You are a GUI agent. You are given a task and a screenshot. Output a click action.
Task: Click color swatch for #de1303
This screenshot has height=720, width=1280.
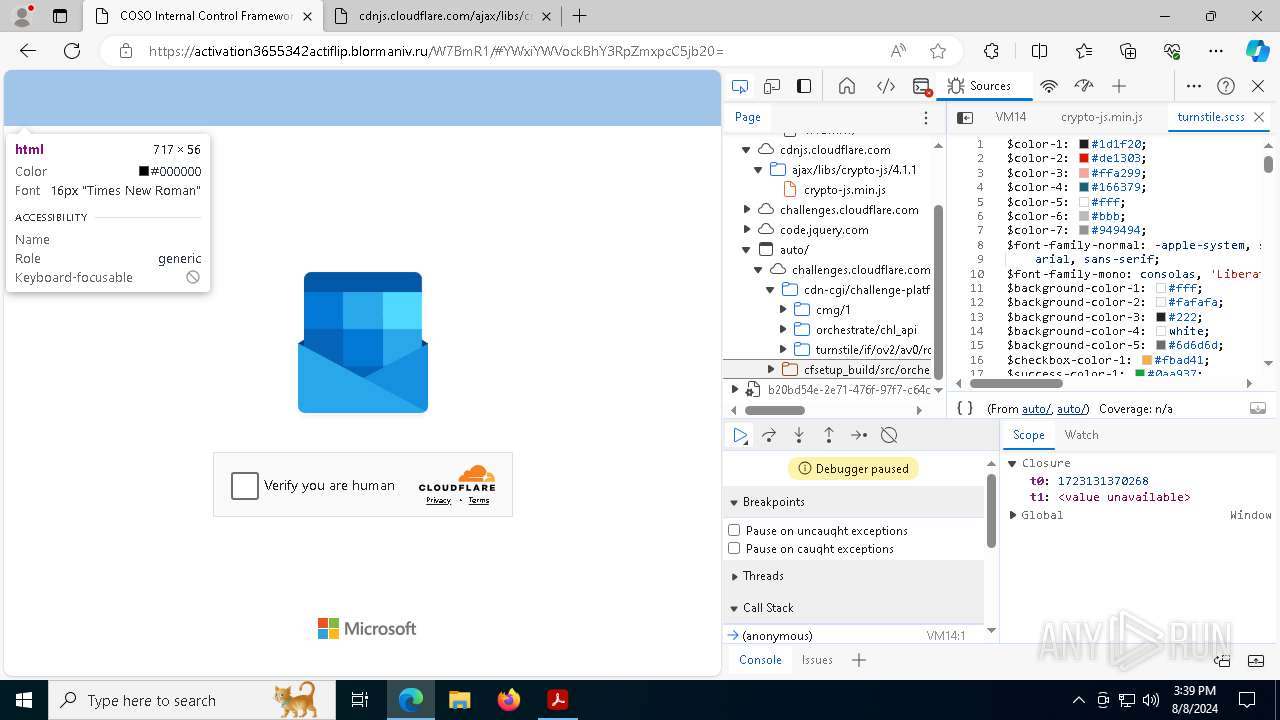pyautogui.click(x=1084, y=158)
